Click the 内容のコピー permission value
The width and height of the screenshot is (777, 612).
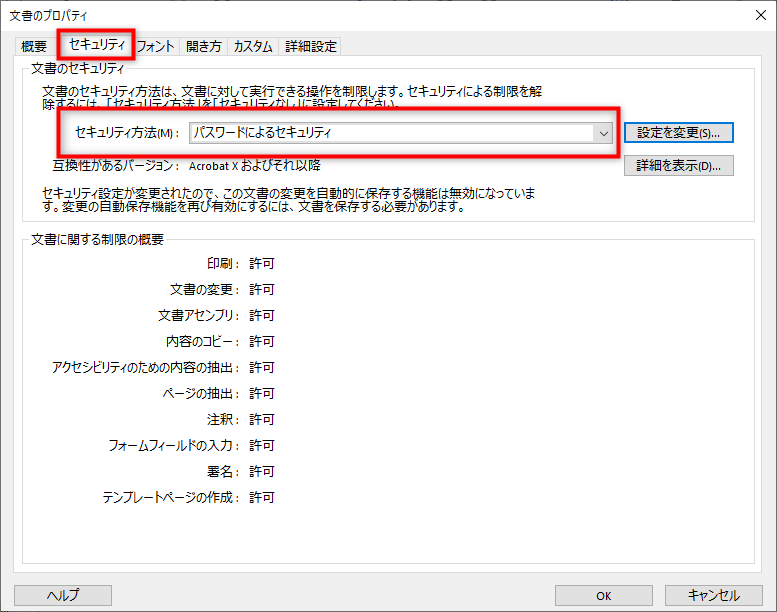[x=261, y=342]
